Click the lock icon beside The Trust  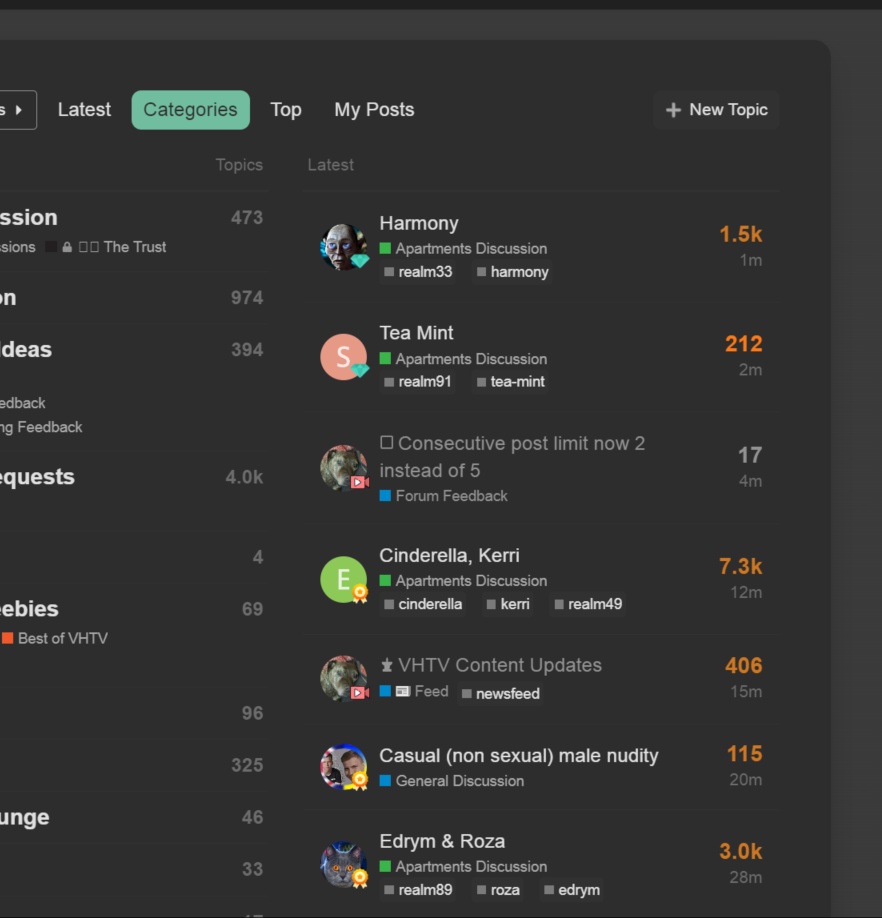click(x=67, y=247)
